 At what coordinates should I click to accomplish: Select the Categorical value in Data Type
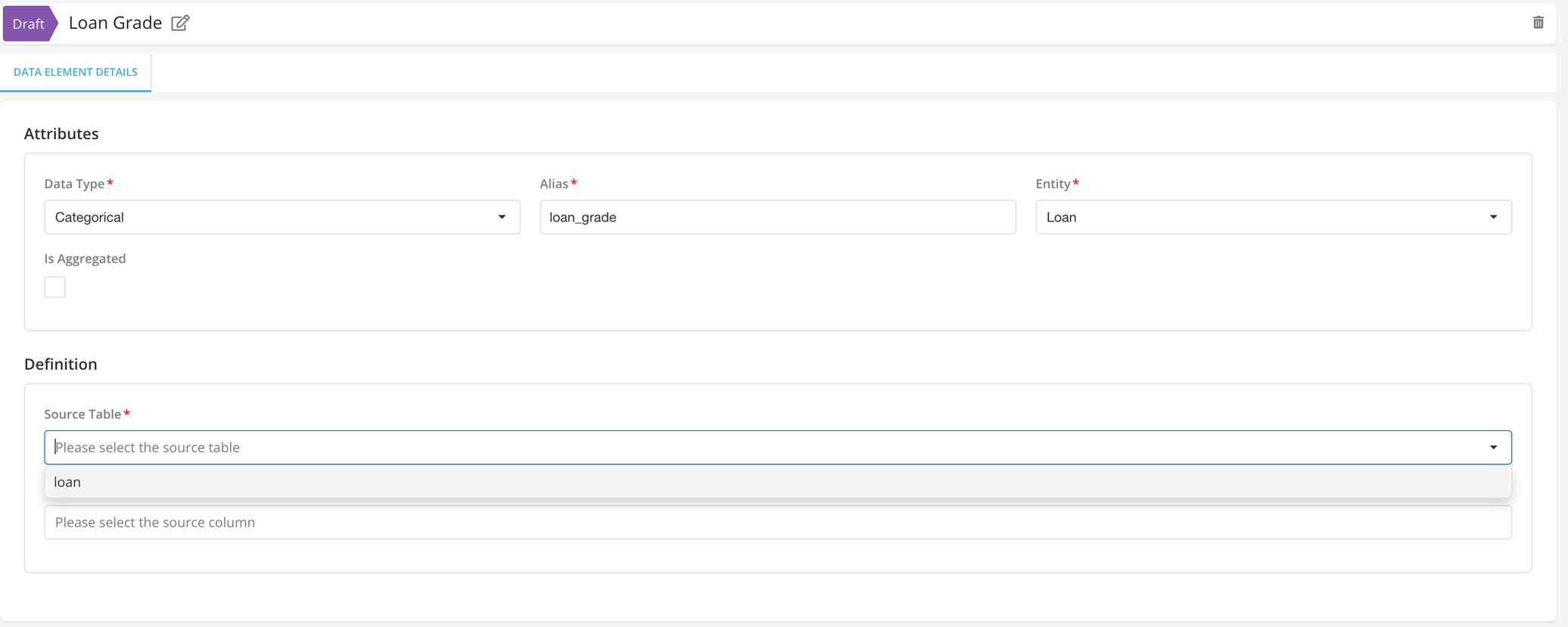(89, 217)
